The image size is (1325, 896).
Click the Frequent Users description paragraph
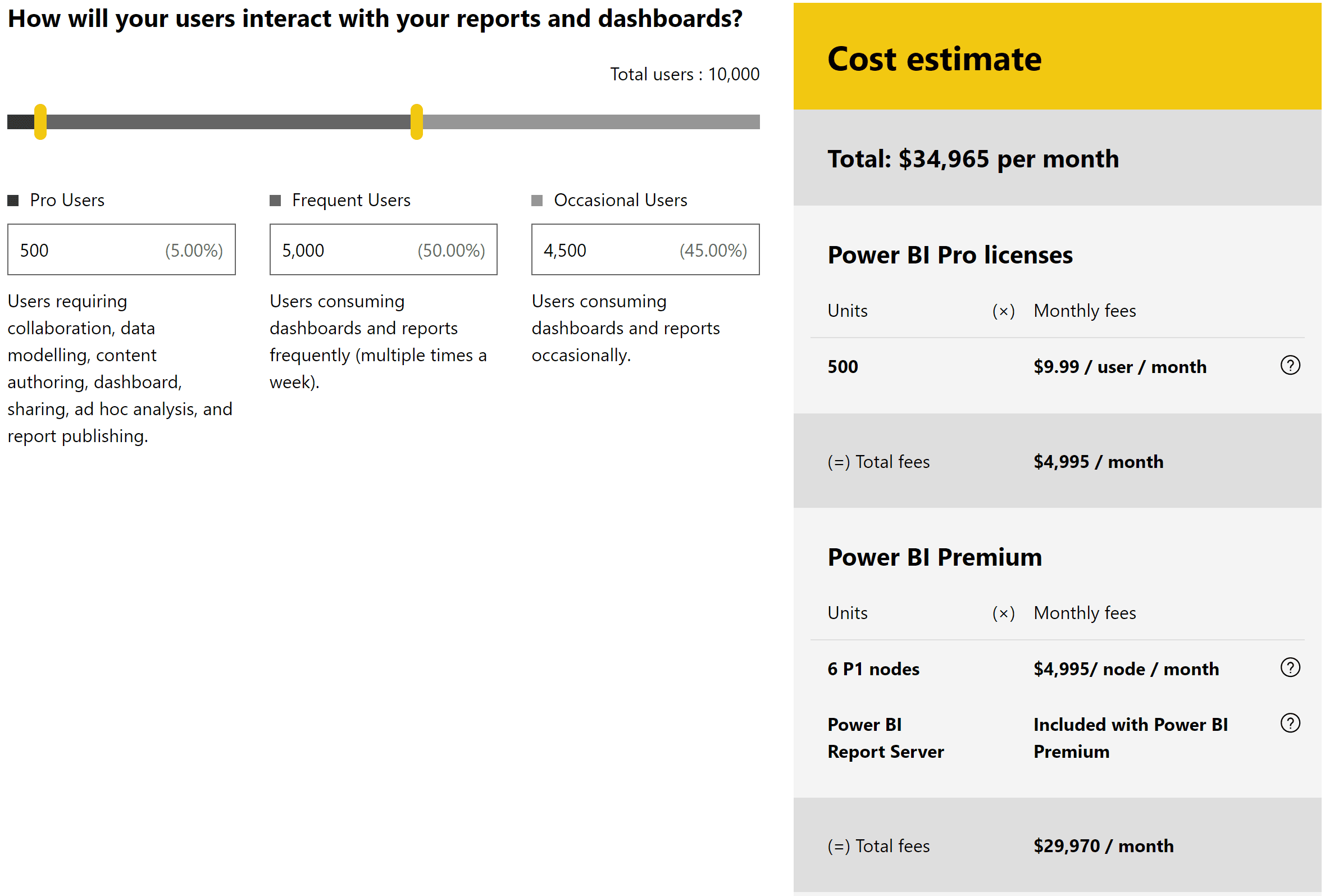378,342
